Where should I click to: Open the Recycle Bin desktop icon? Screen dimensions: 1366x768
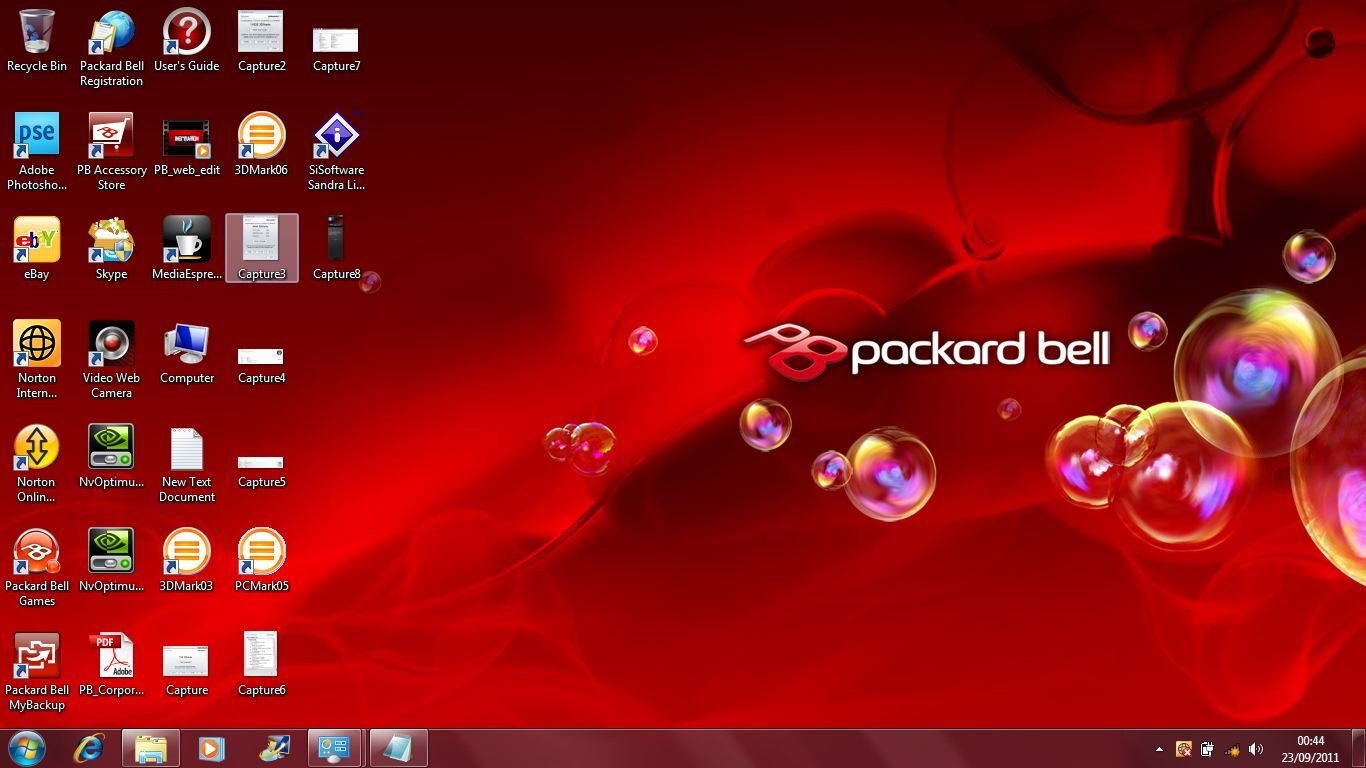point(37,42)
